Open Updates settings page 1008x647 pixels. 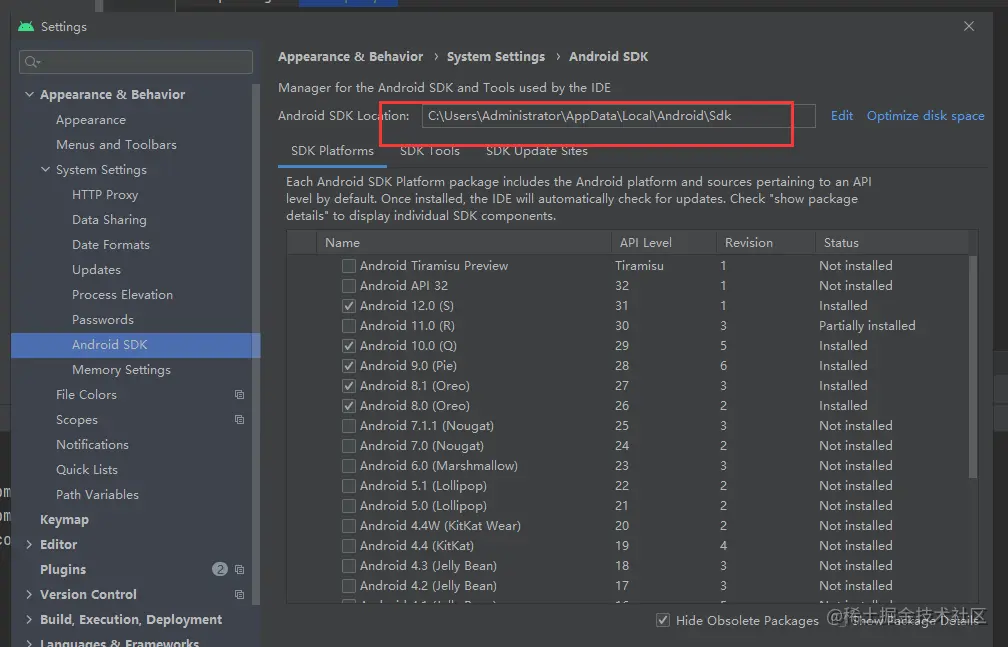[96, 270]
